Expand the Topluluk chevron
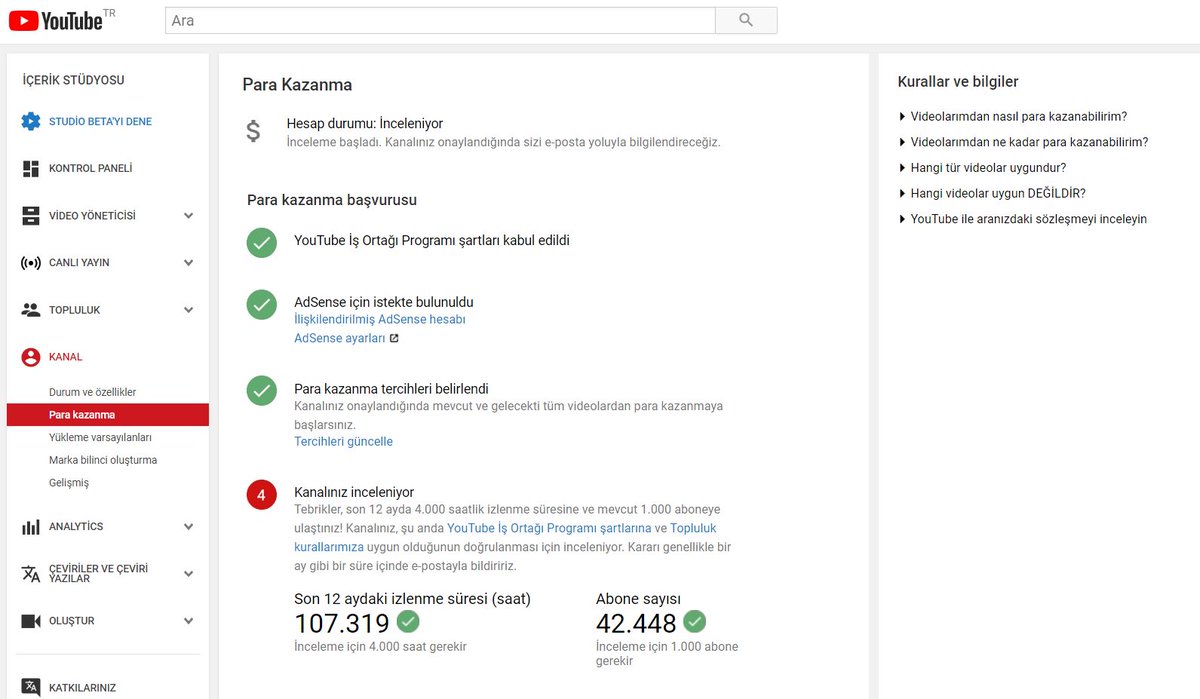 (189, 310)
